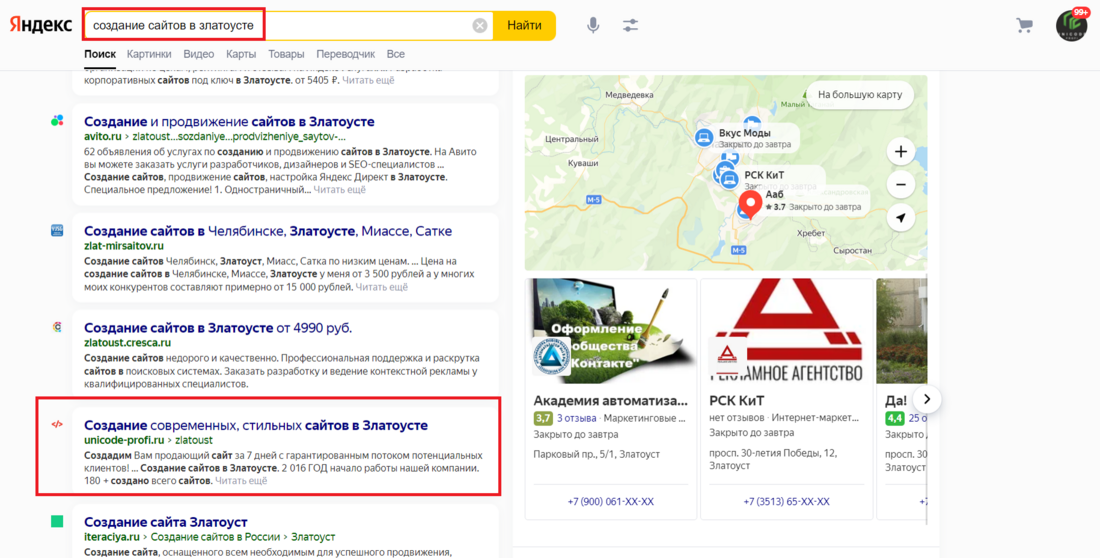Open the 3 отзыва reviews link

577,418
